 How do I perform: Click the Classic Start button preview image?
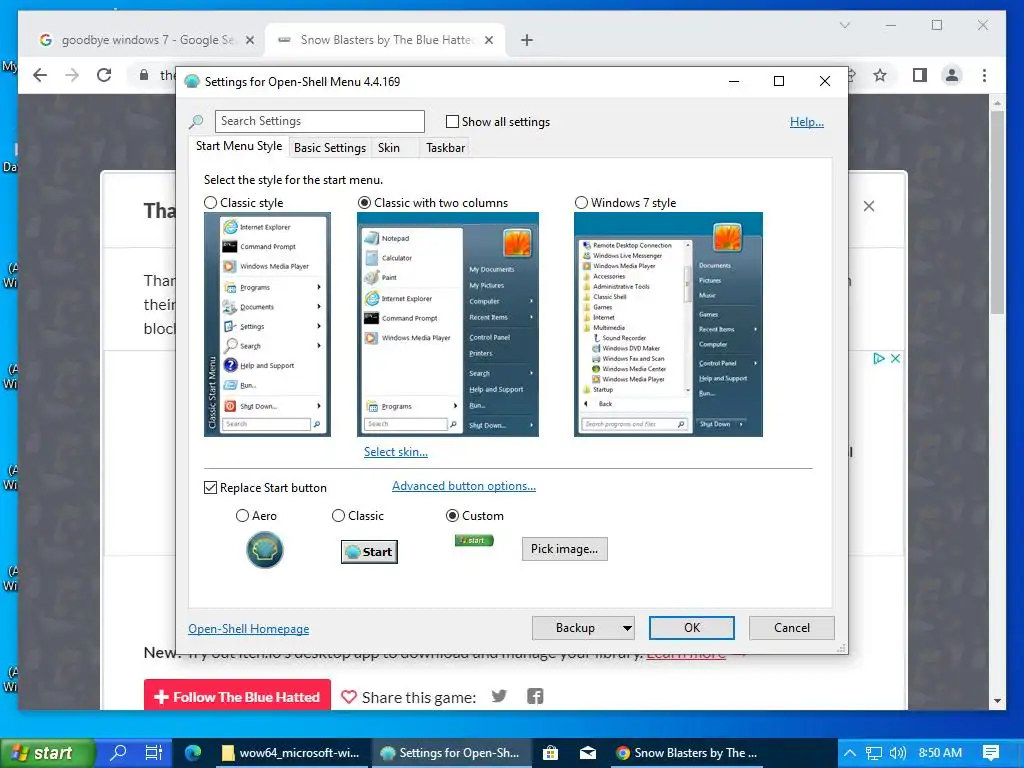click(x=369, y=552)
